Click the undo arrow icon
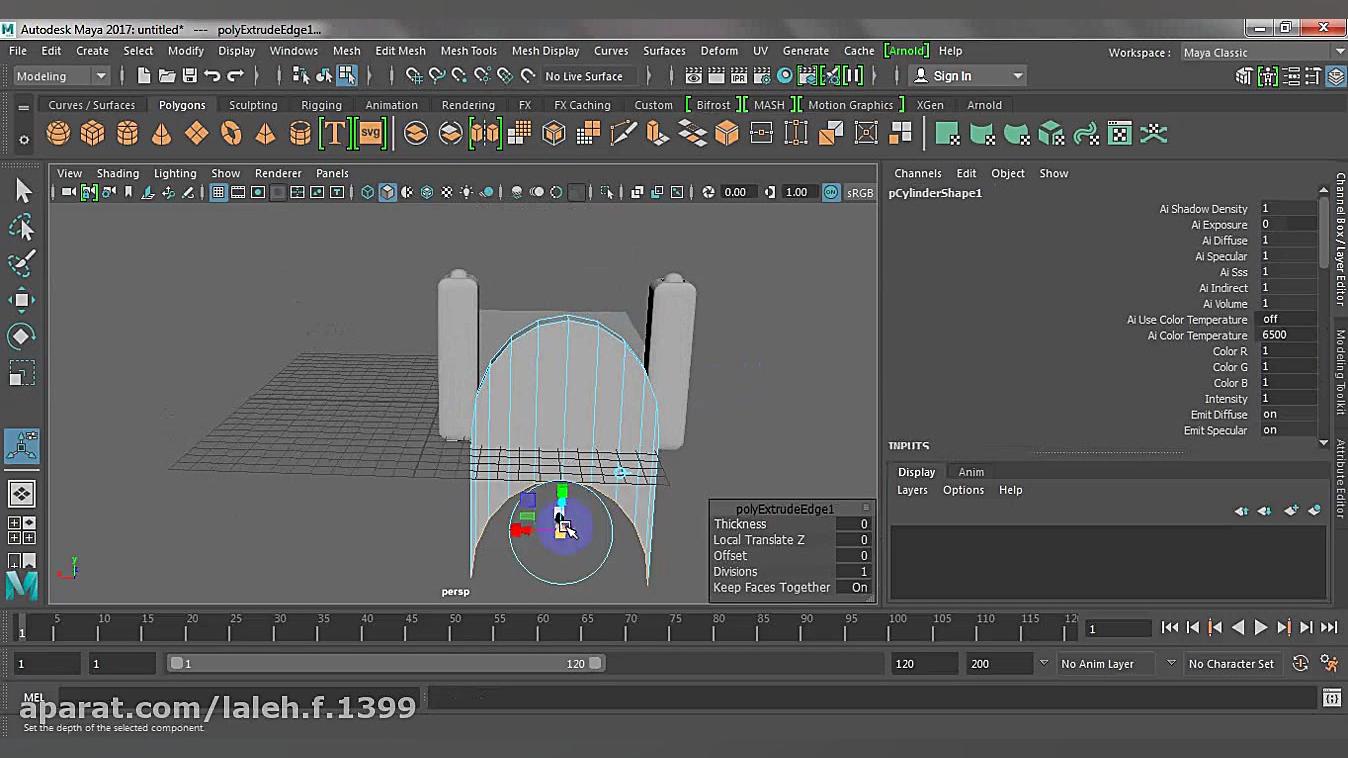This screenshot has height=758, width=1348. [x=212, y=76]
